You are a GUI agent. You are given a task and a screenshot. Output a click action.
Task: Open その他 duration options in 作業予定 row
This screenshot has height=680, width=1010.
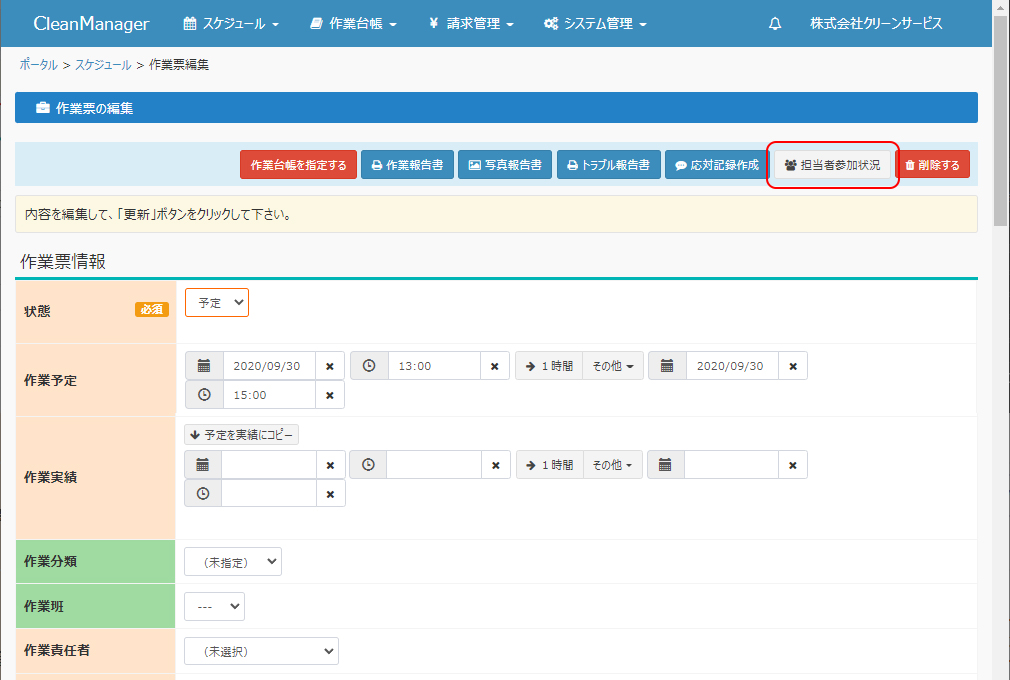pos(612,366)
